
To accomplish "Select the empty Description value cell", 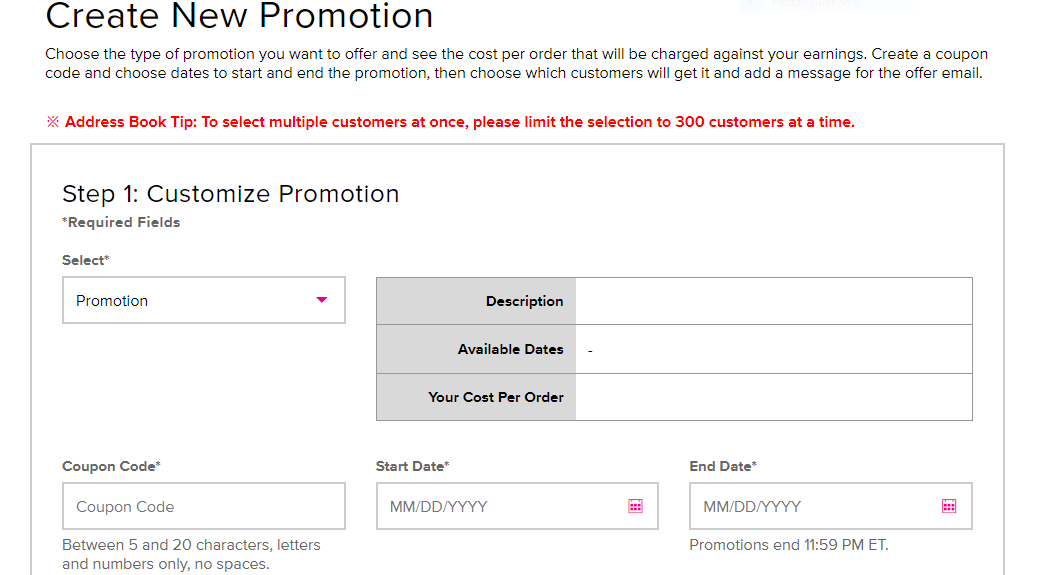I will coord(774,301).
